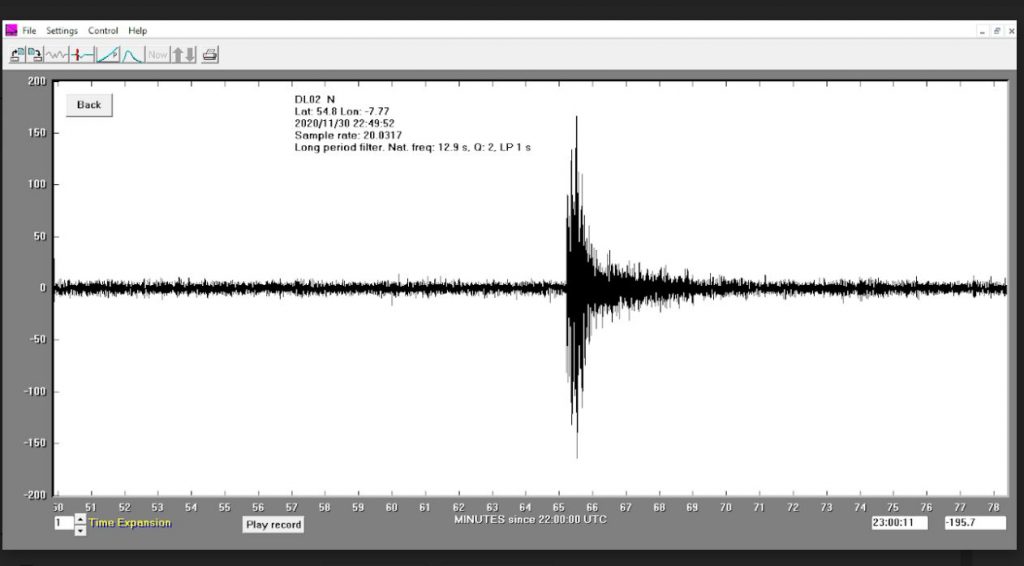
Task: Click the Play record button
Action: 273,524
